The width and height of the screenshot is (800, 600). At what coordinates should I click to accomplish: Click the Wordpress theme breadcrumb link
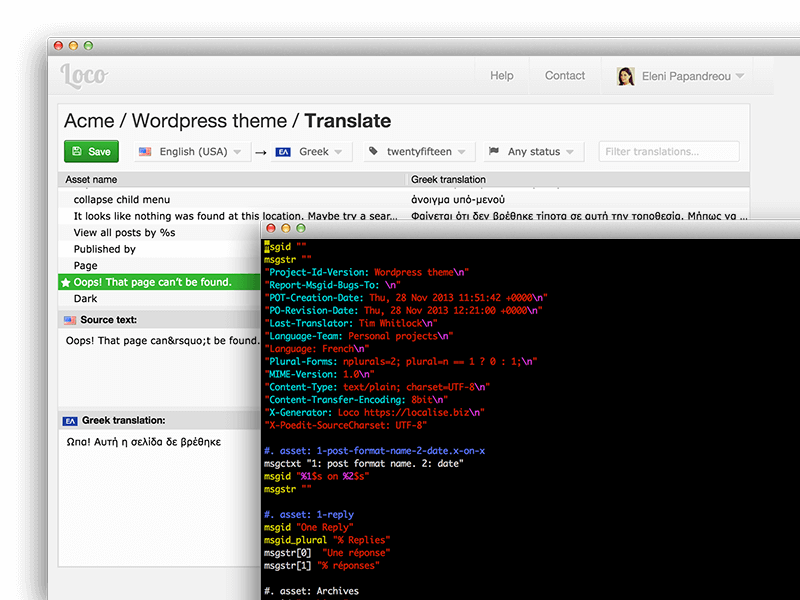click(209, 121)
